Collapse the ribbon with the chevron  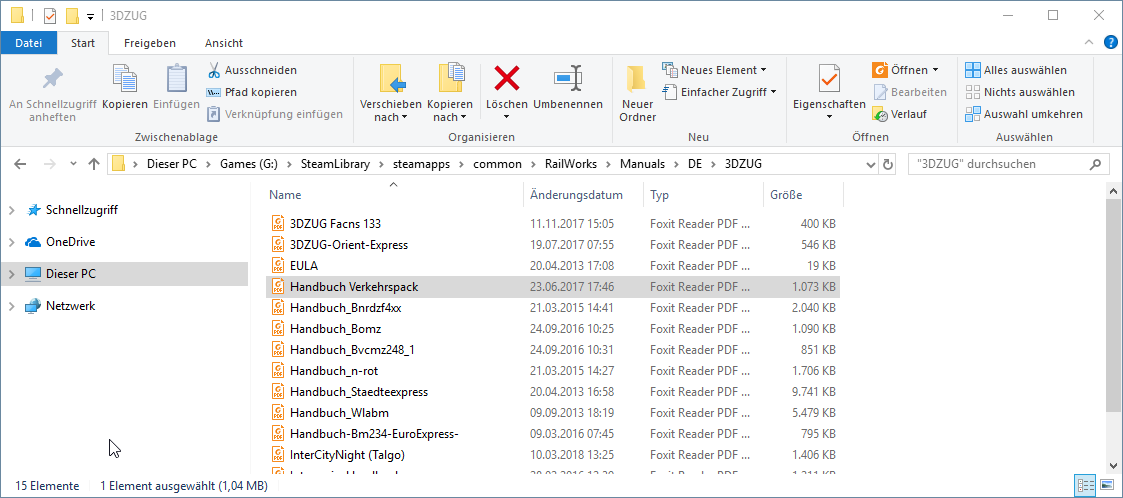[x=1089, y=42]
